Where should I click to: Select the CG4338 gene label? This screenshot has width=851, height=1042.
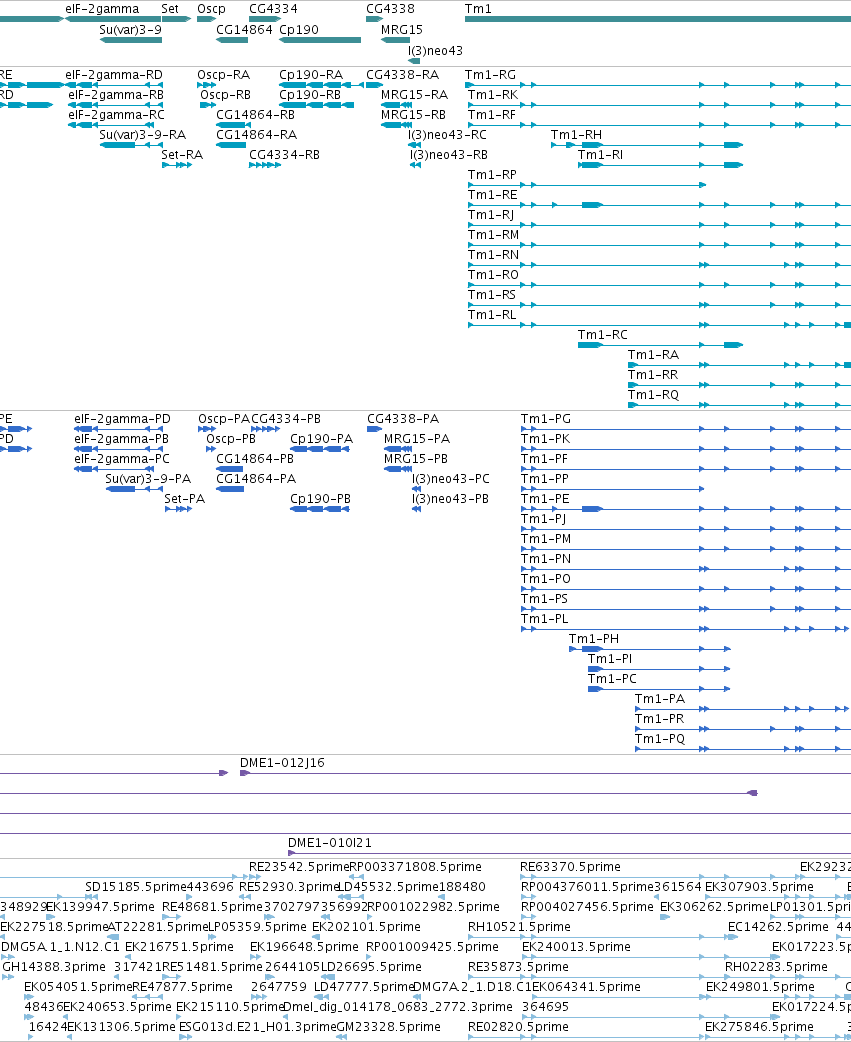coord(390,9)
